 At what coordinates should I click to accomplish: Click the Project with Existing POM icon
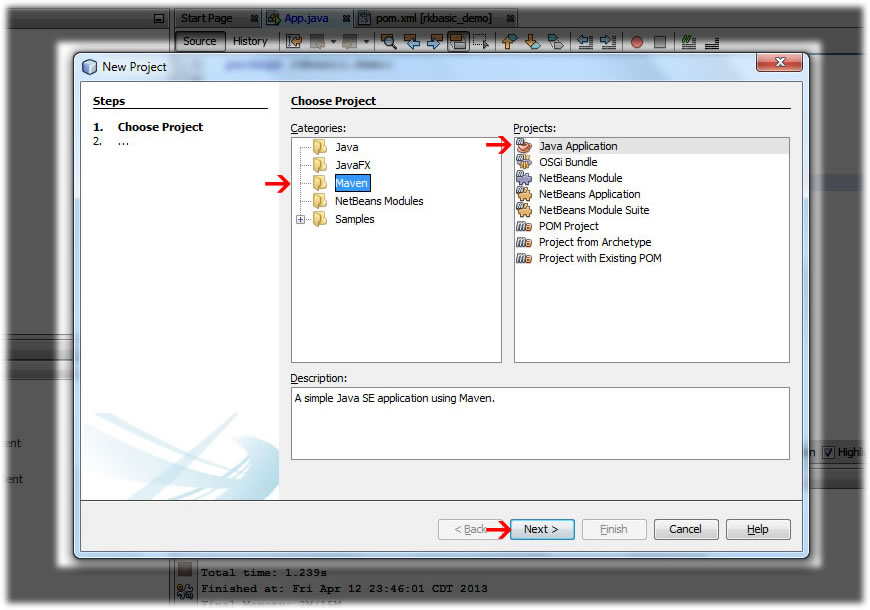[x=524, y=259]
